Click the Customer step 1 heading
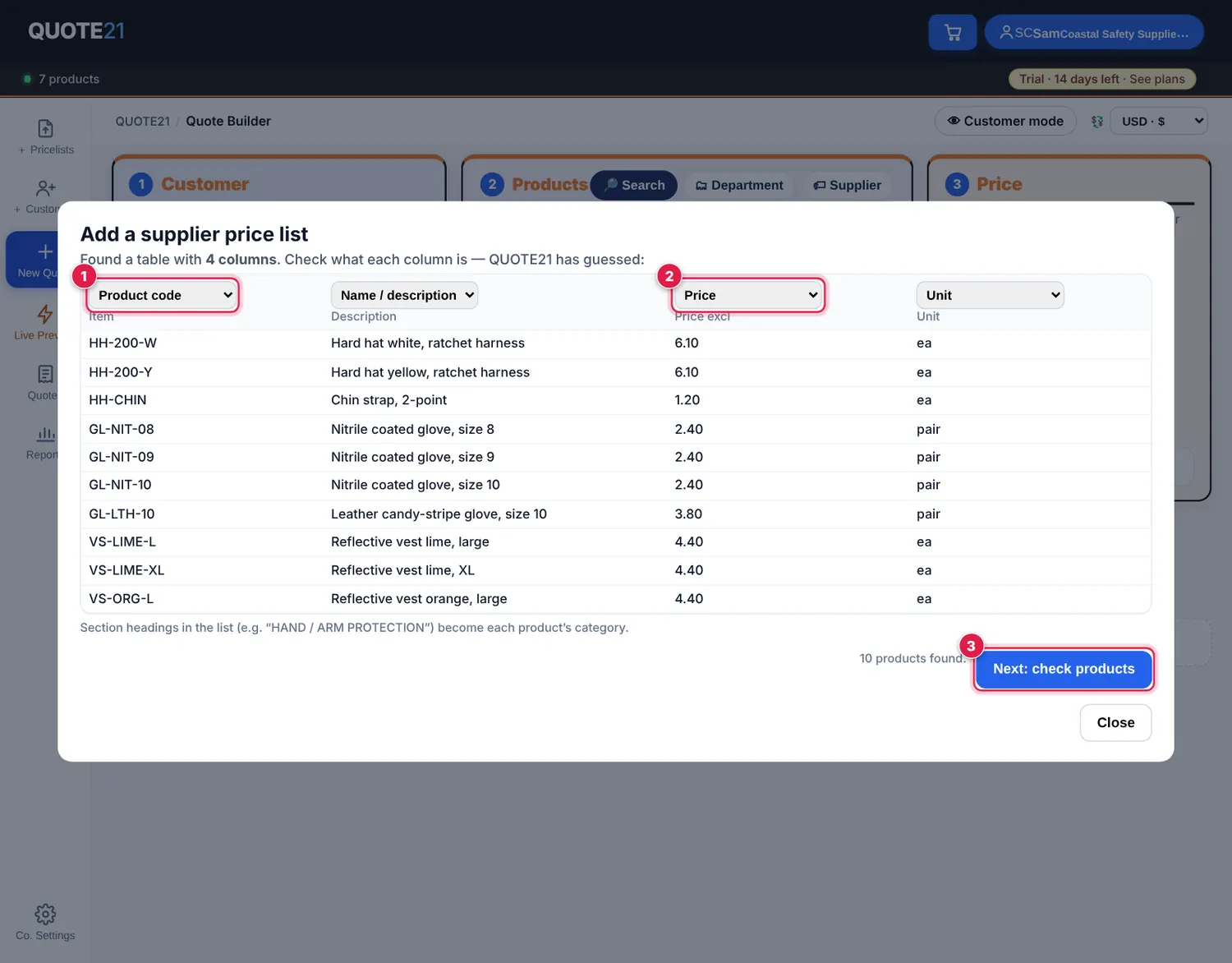1232x963 pixels. (x=205, y=184)
